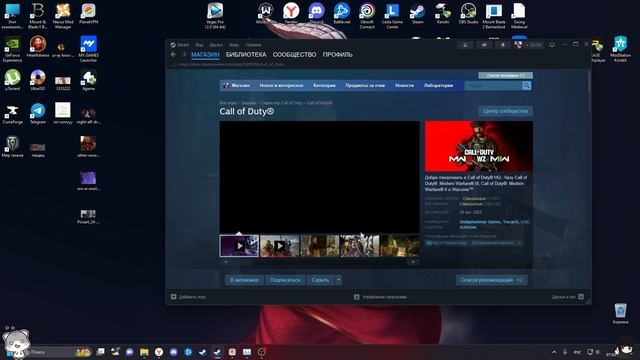
Task: Launch the OBS Studio desktop icon
Action: click(x=468, y=13)
